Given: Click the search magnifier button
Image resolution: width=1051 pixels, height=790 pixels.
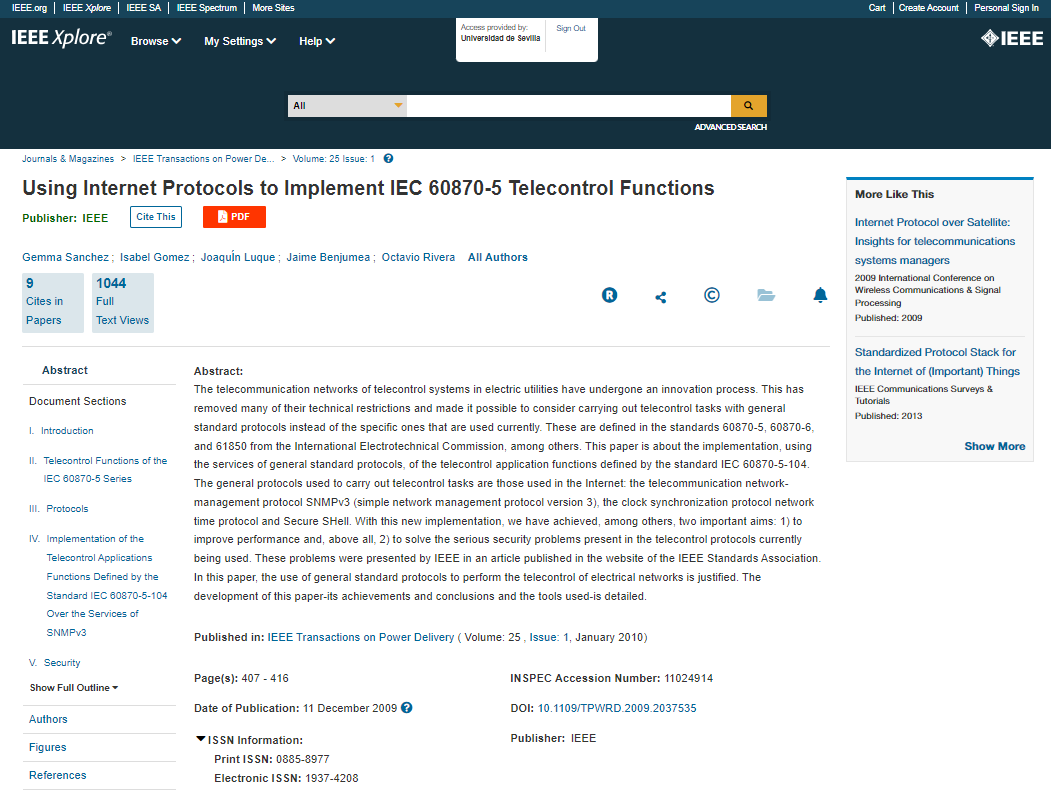Looking at the screenshot, I should click(x=749, y=106).
